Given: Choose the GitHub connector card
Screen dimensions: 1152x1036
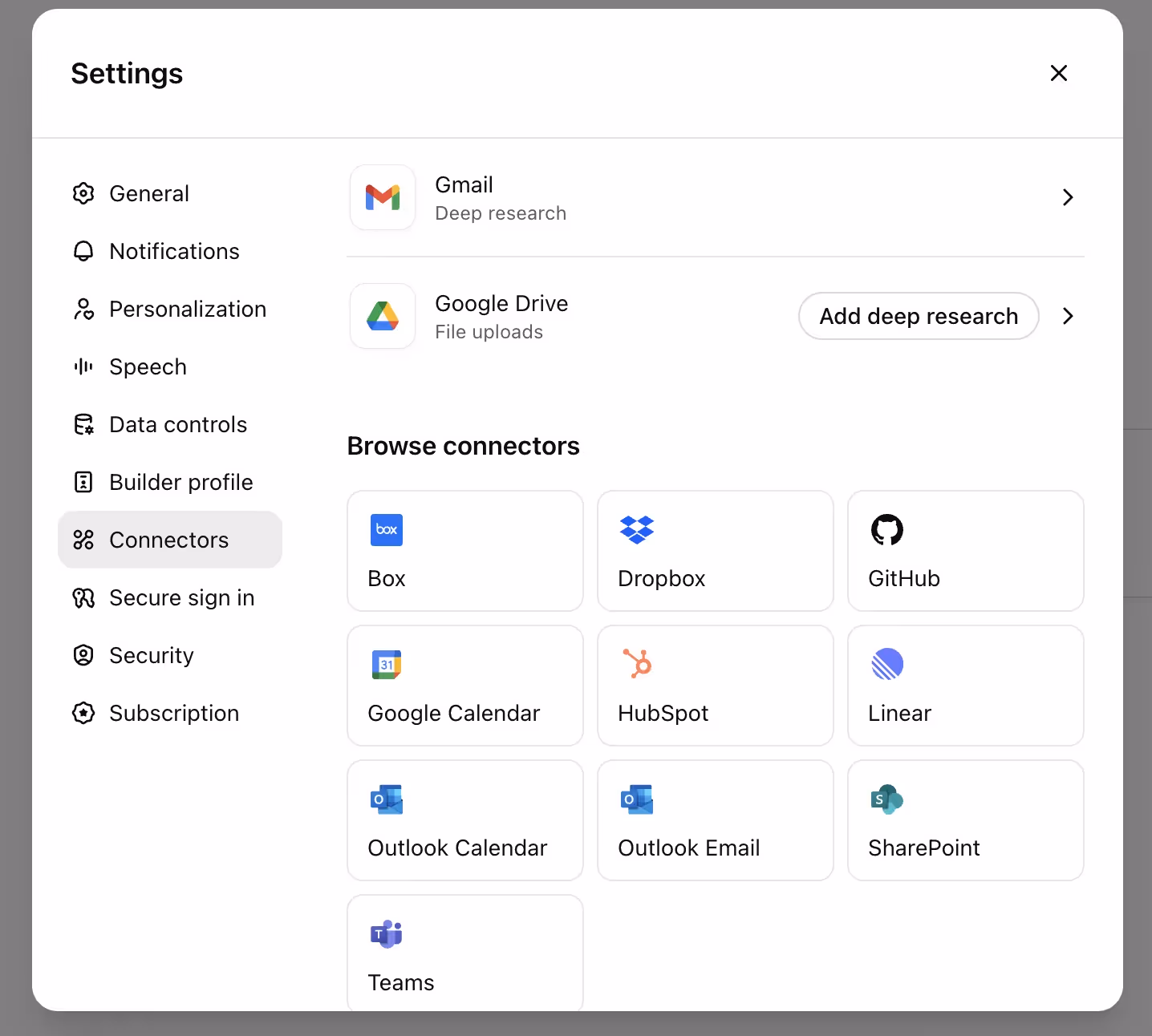Looking at the screenshot, I should (966, 551).
